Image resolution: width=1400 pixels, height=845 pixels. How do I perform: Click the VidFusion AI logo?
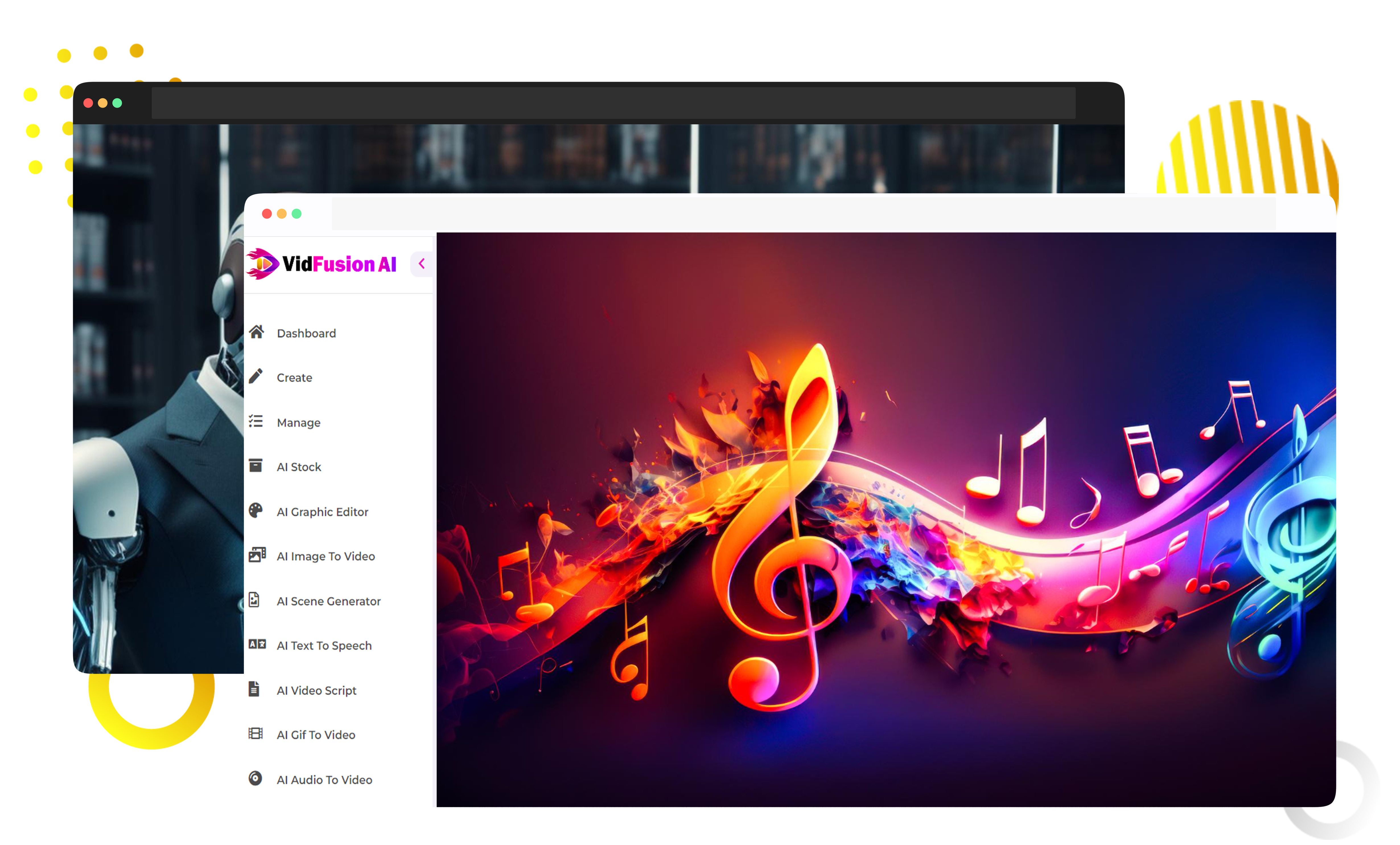322,264
